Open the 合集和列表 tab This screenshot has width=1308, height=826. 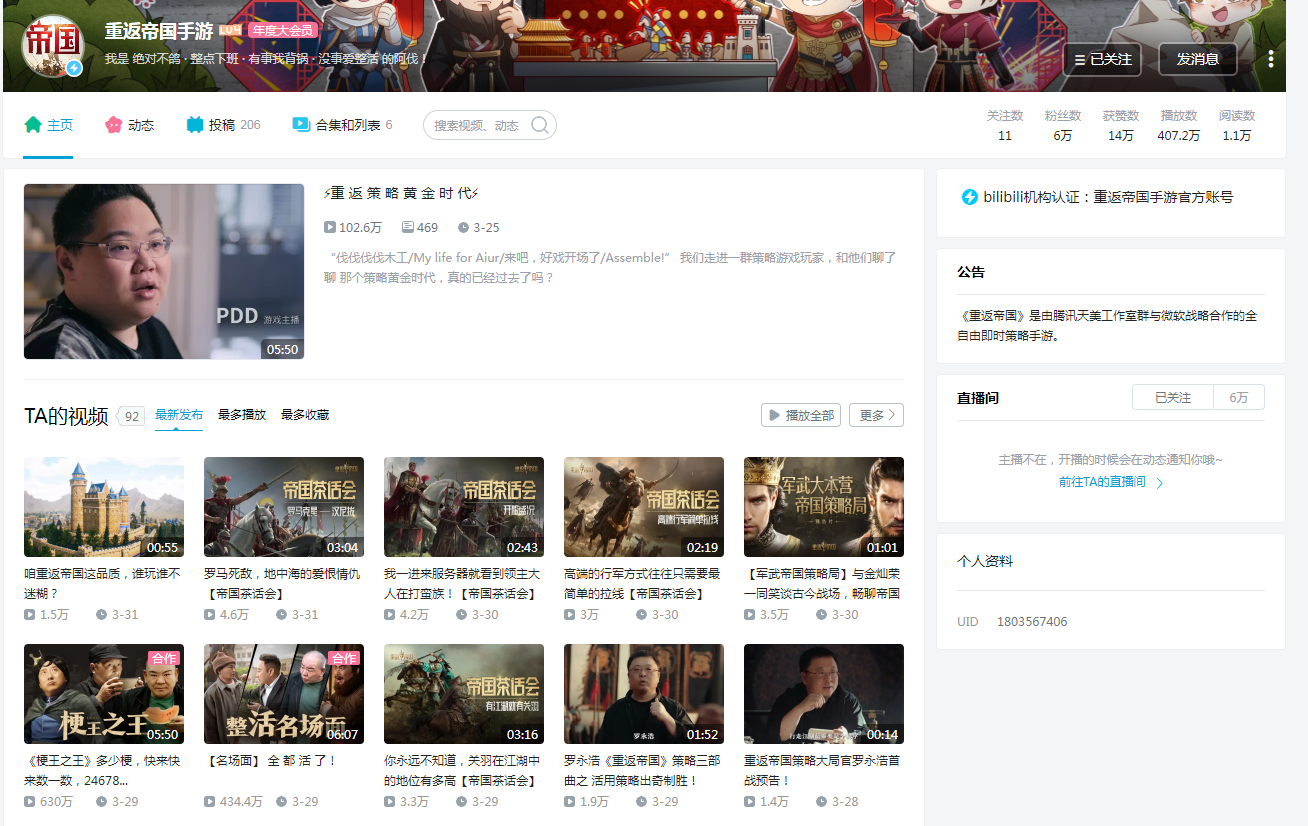[x=342, y=125]
